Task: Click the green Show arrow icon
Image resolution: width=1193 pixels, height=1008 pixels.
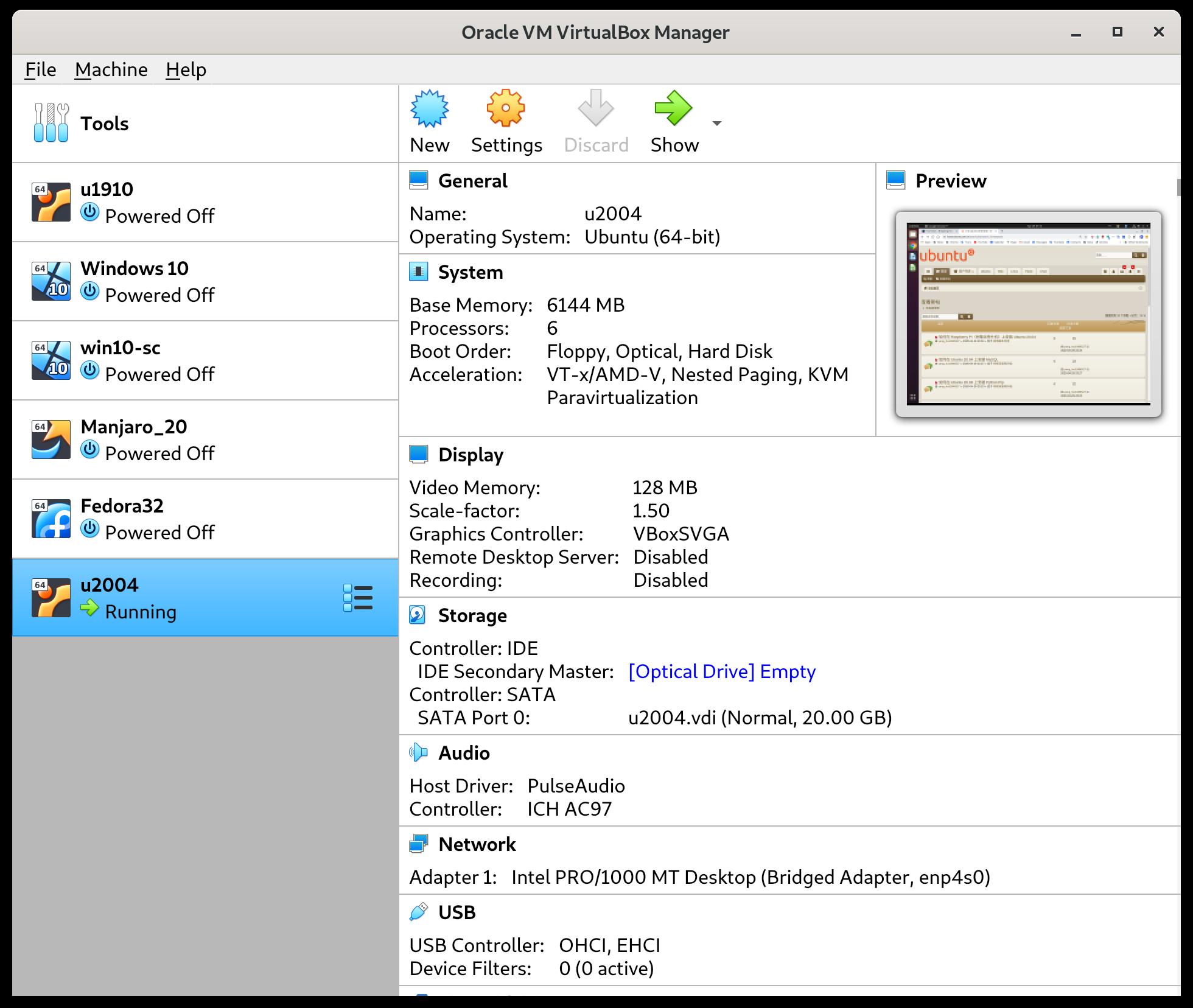Action: pyautogui.click(x=673, y=108)
